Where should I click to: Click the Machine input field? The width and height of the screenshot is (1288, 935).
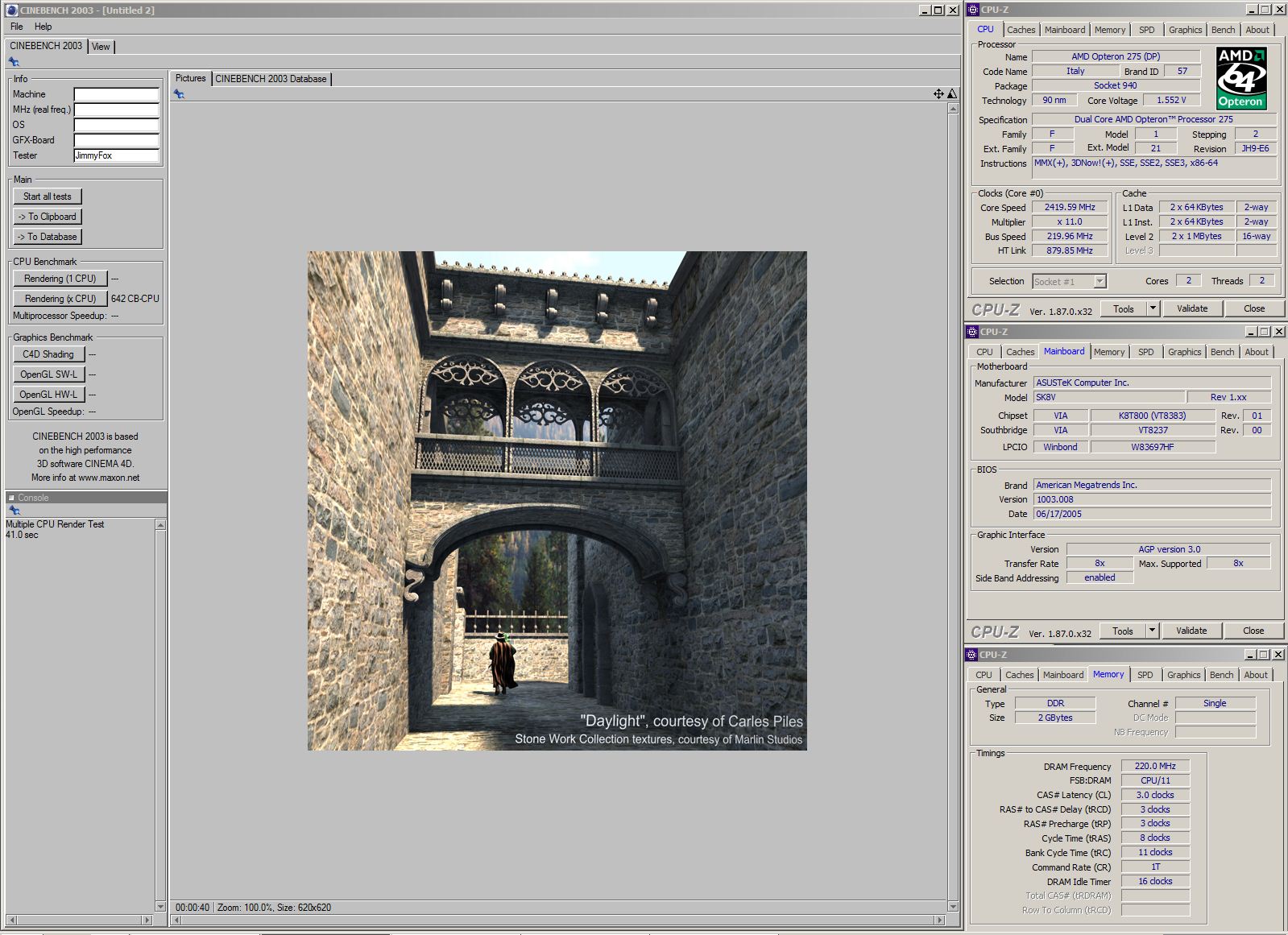(x=117, y=94)
